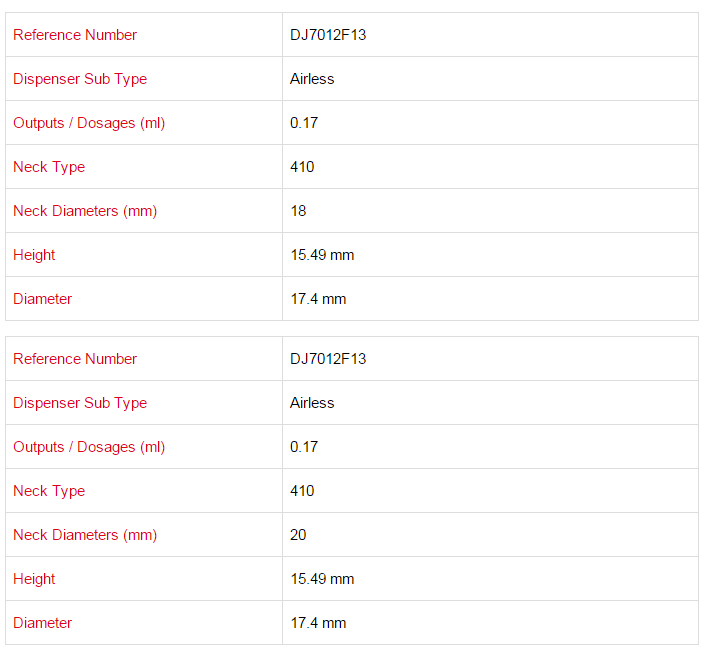Click the neck diameter value 18
The height and width of the screenshot is (650, 704).
[298, 211]
